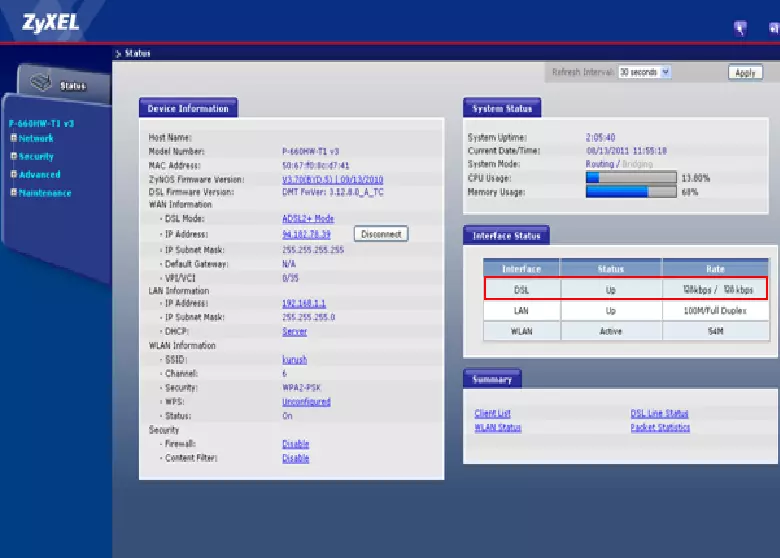Click the MAC Address value
The image size is (780, 558).
pos(315,165)
